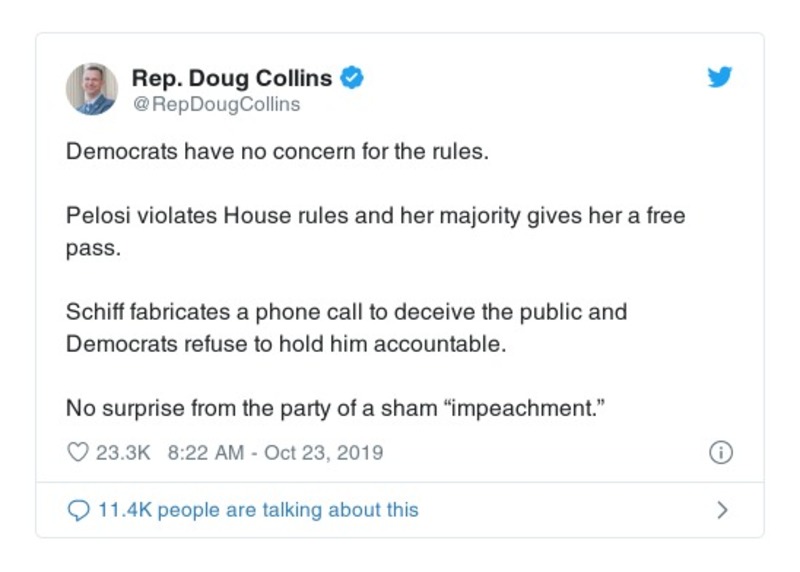Click the "Pelosi violates House rules" line

coord(375,217)
